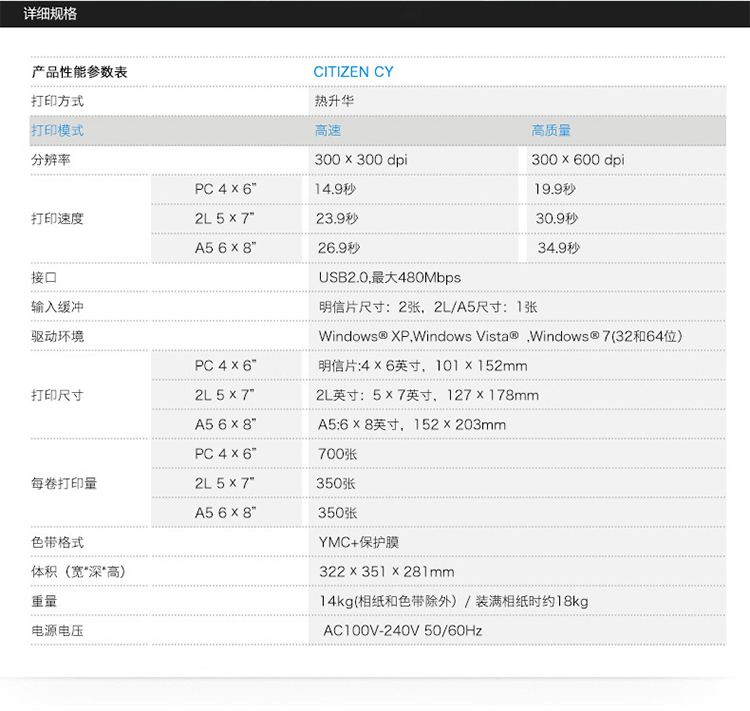Click the 高质量 column header
750x711 pixels.
click(x=551, y=131)
